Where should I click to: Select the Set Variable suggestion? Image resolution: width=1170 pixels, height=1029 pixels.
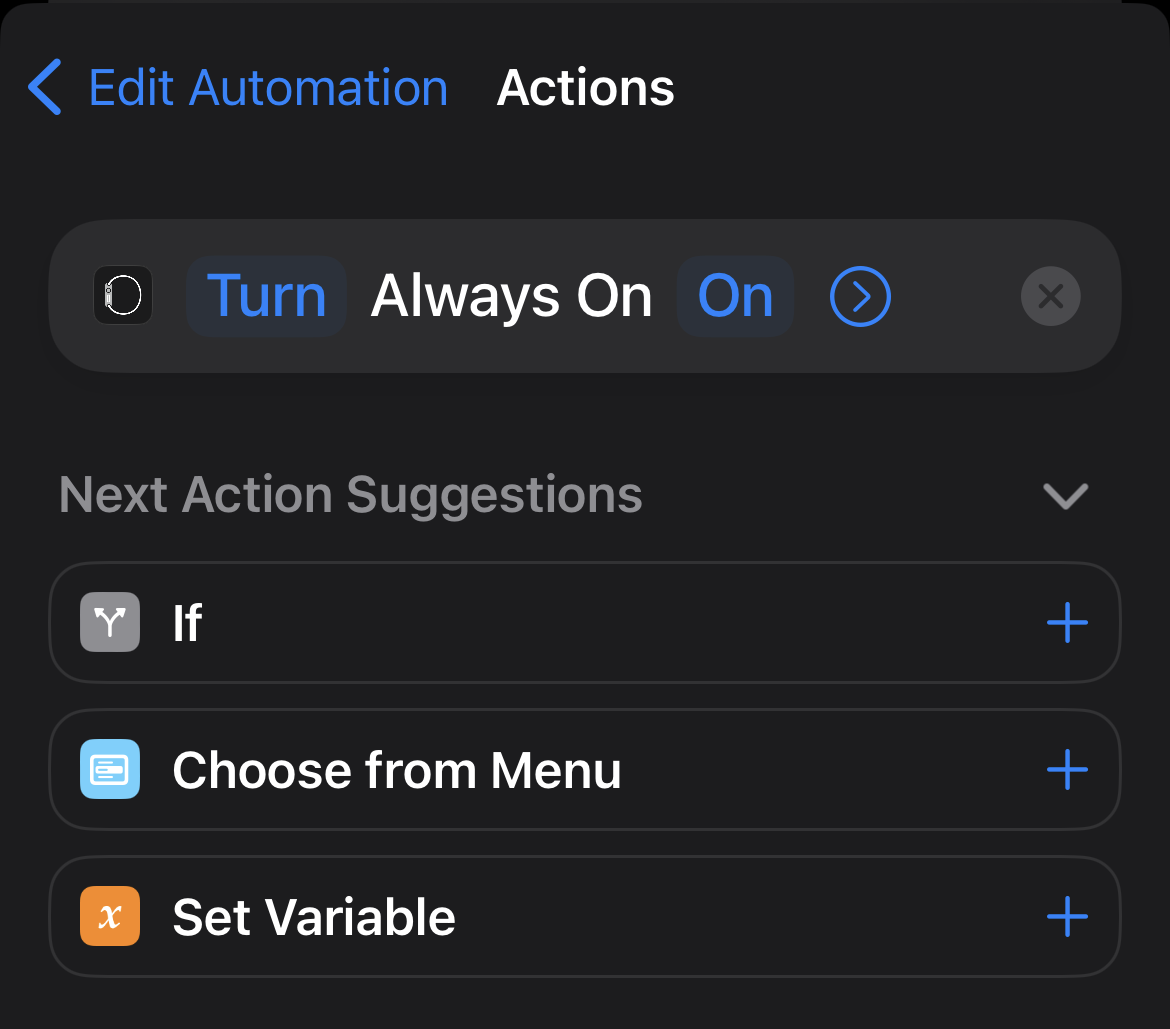[585, 916]
